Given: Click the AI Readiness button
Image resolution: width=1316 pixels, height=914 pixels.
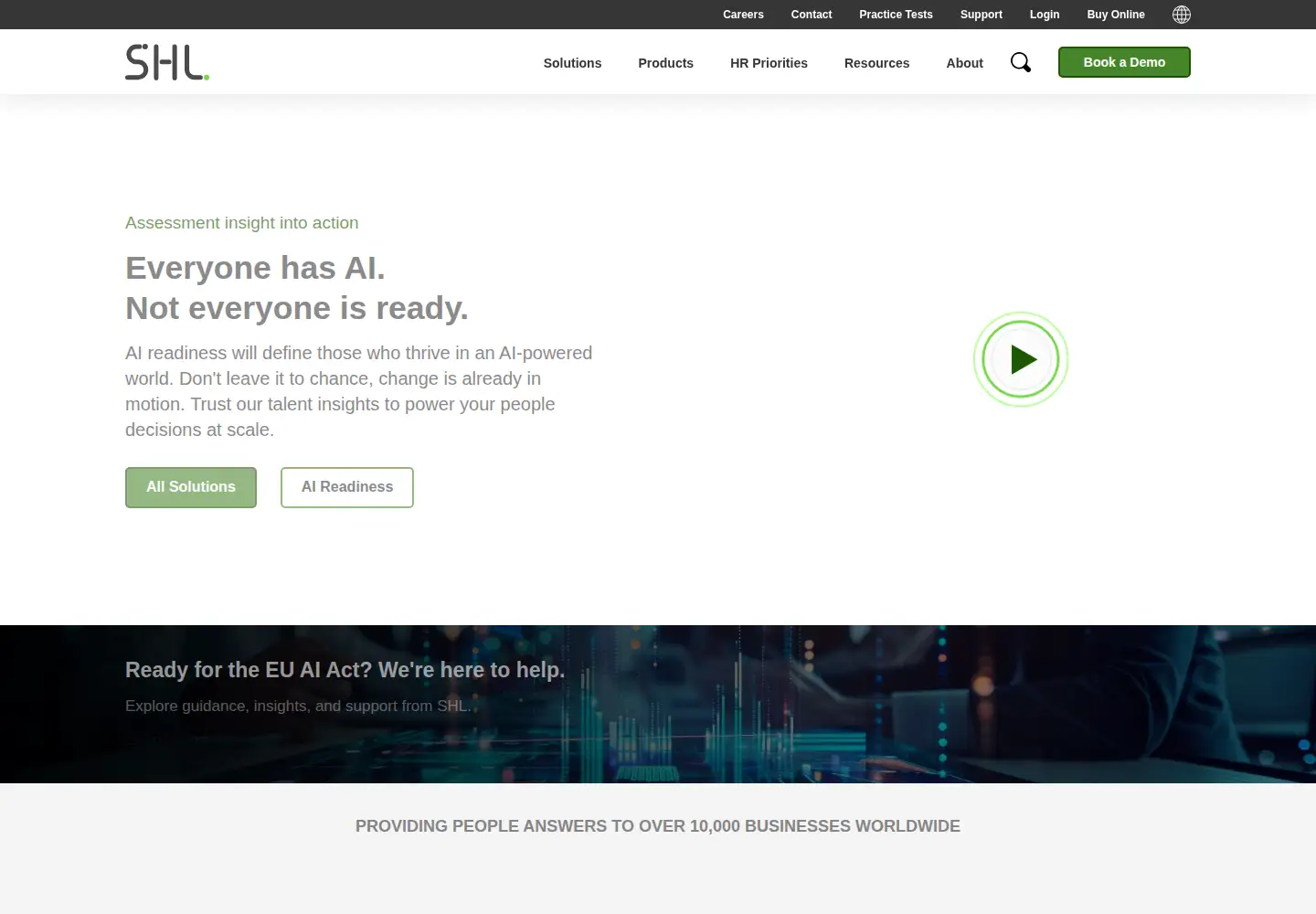Looking at the screenshot, I should tap(347, 487).
